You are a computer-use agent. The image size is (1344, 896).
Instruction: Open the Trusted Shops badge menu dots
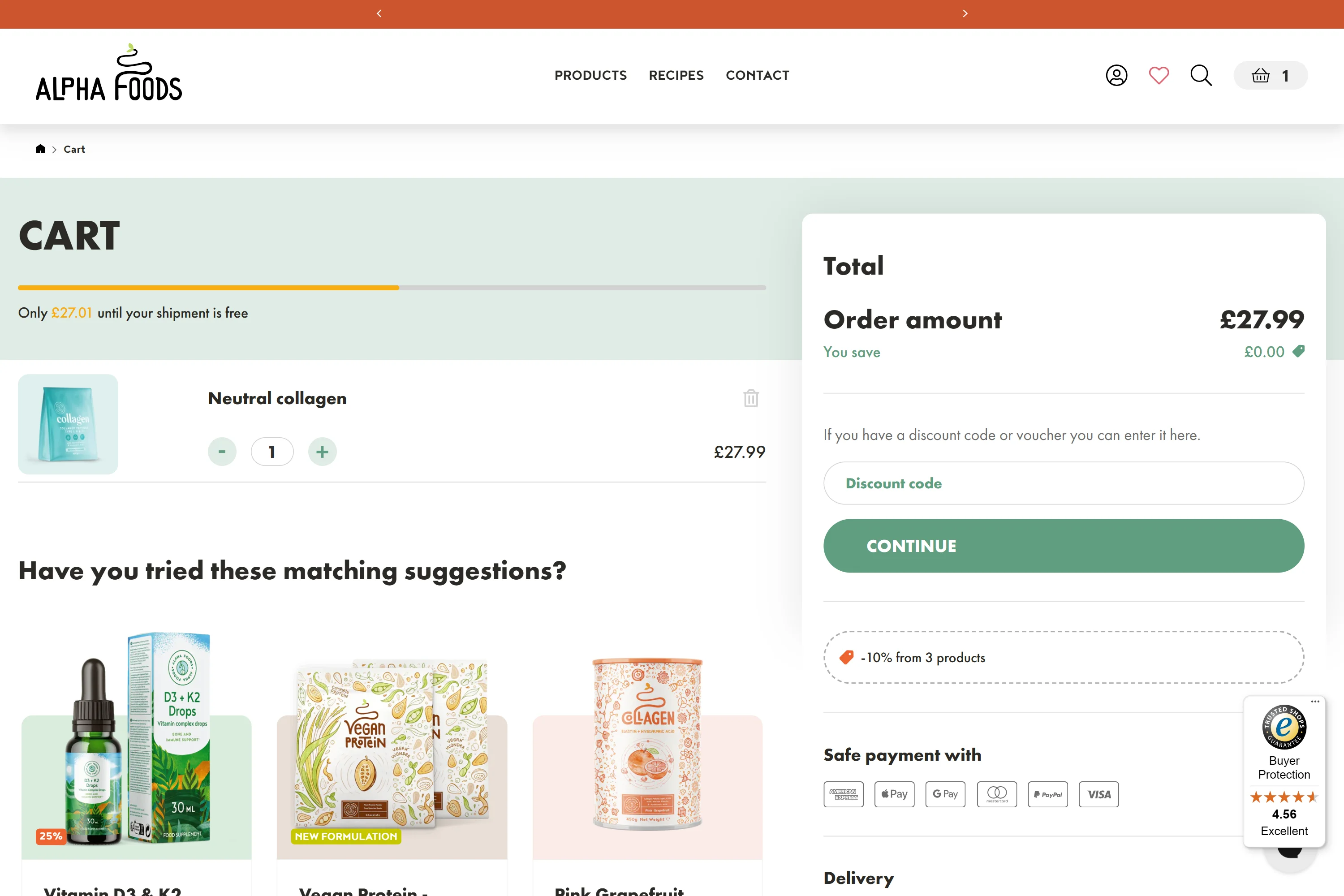coord(1315,702)
